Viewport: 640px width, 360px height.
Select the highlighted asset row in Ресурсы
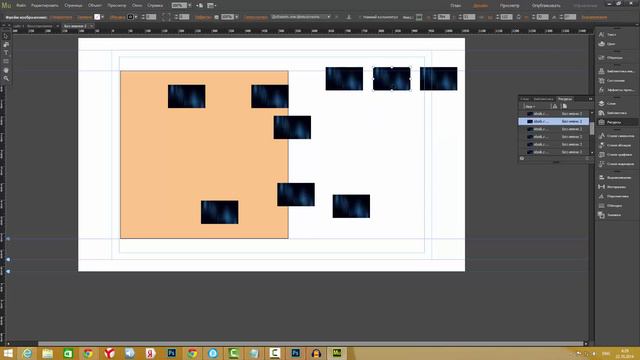pos(553,121)
